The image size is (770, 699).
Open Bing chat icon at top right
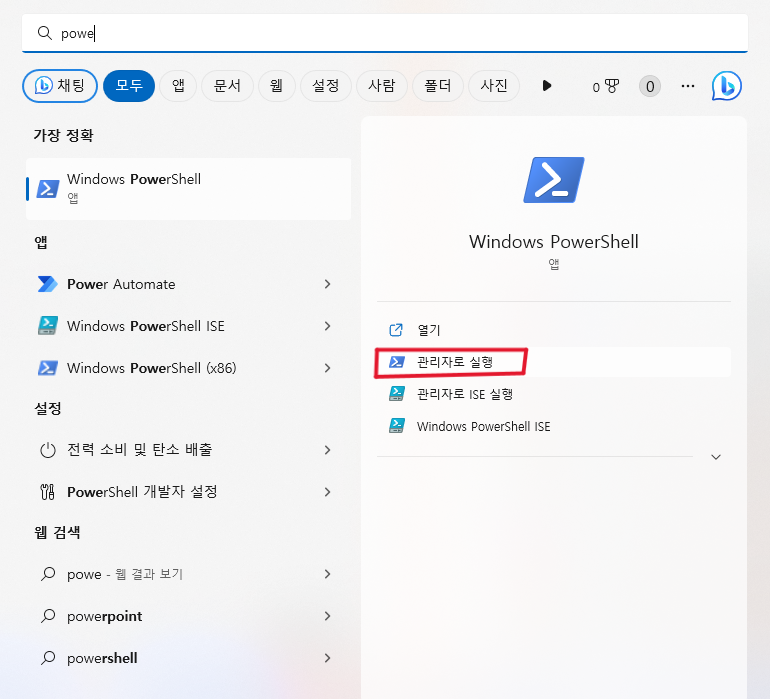coord(726,86)
